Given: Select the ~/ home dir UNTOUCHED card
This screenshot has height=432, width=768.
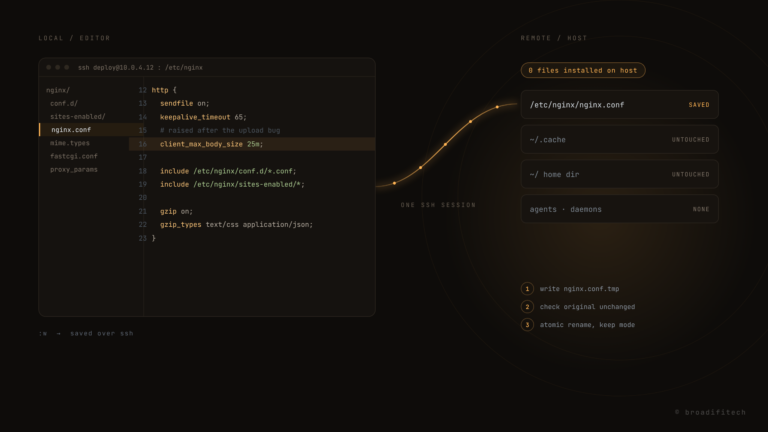Looking at the screenshot, I should pos(620,174).
